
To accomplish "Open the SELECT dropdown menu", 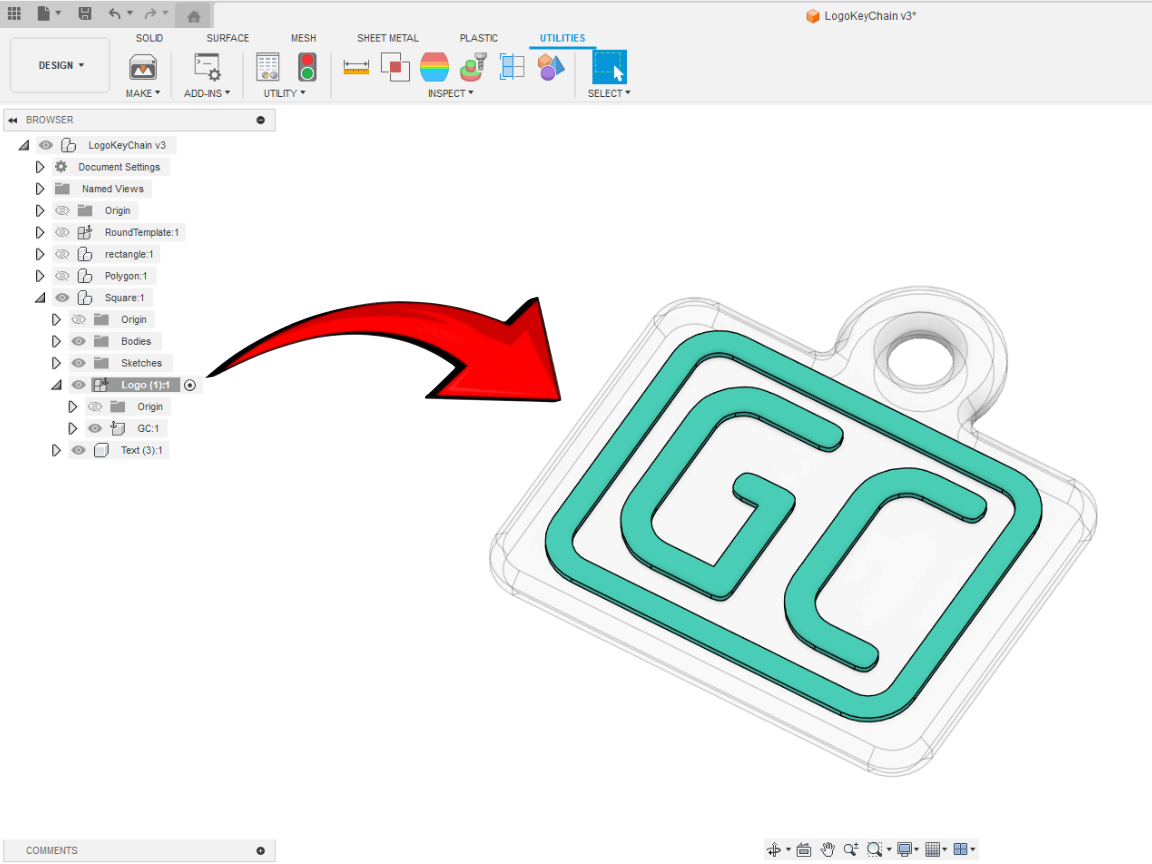I will pos(609,93).
